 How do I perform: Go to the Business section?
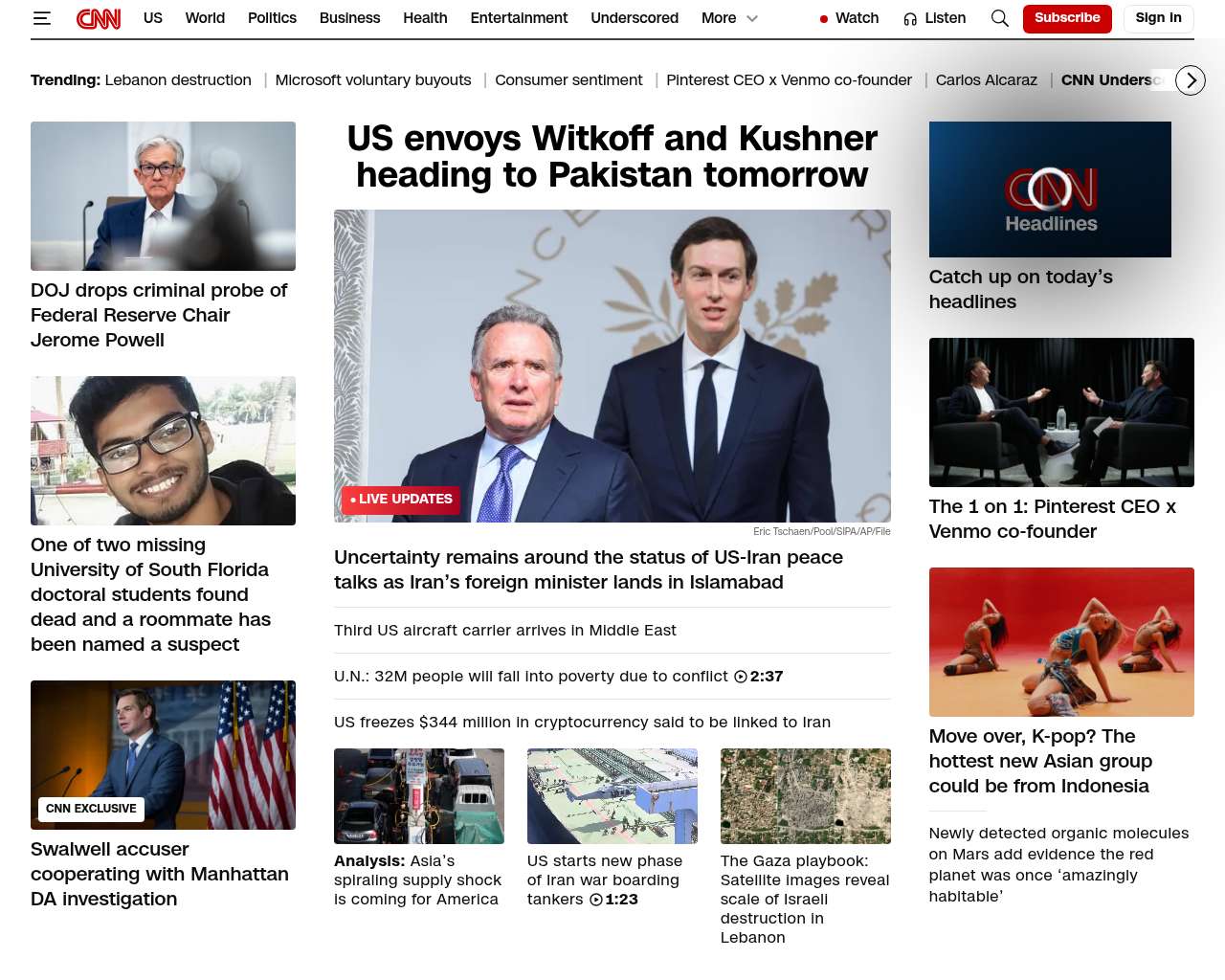click(349, 18)
